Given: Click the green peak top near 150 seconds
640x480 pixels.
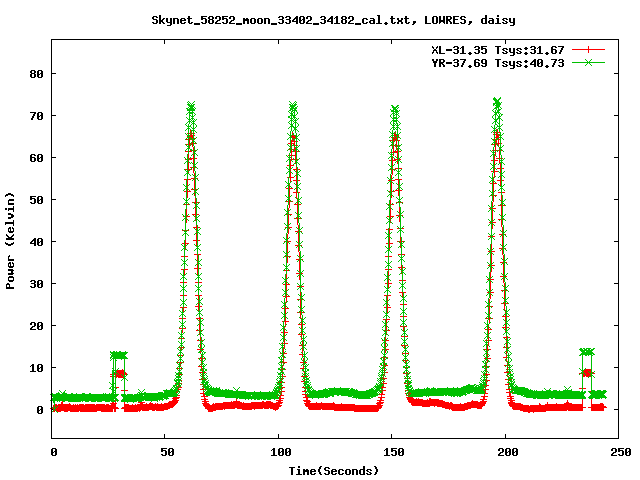Looking at the screenshot, I should (395, 110).
